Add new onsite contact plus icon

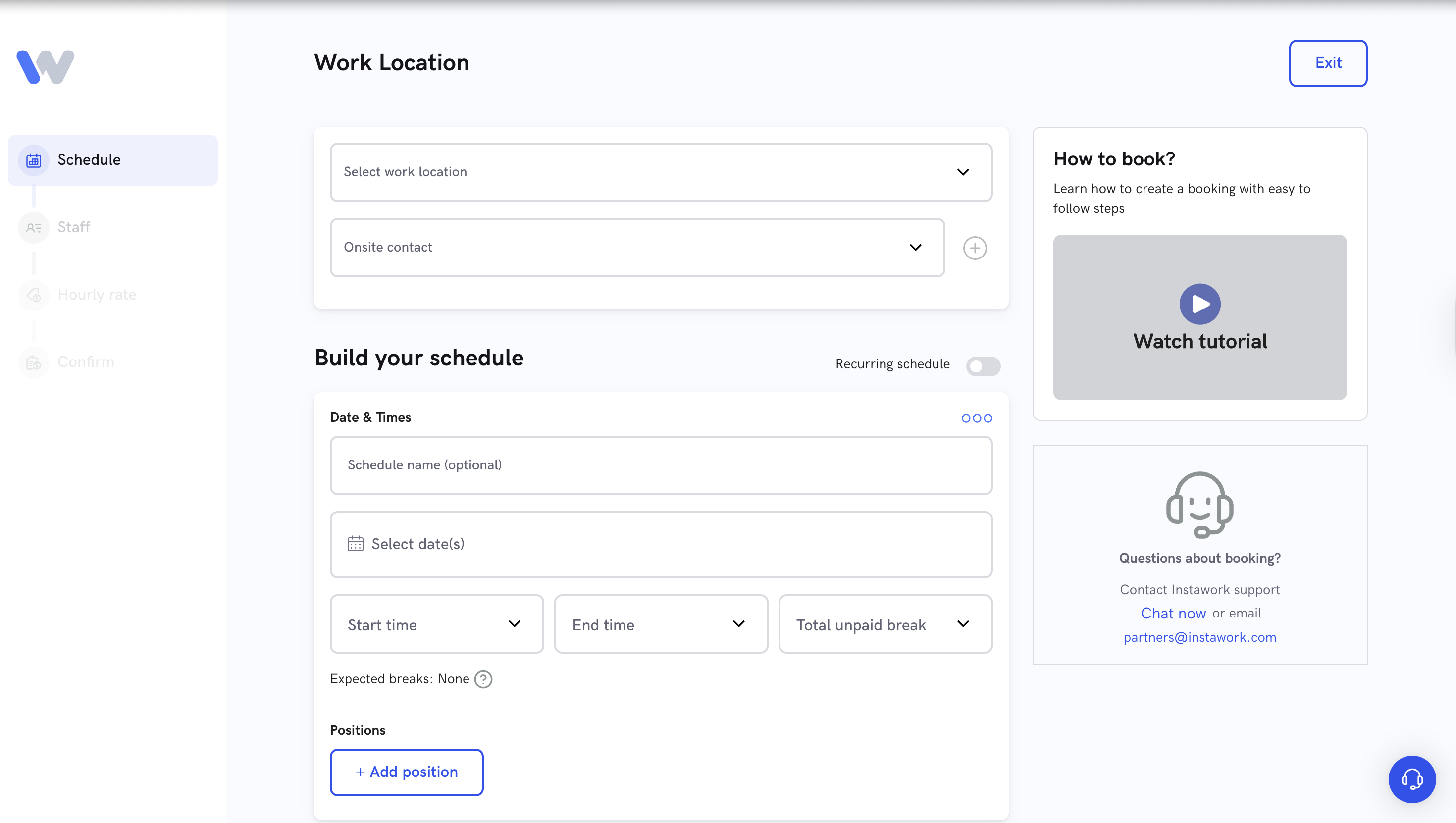(x=975, y=248)
